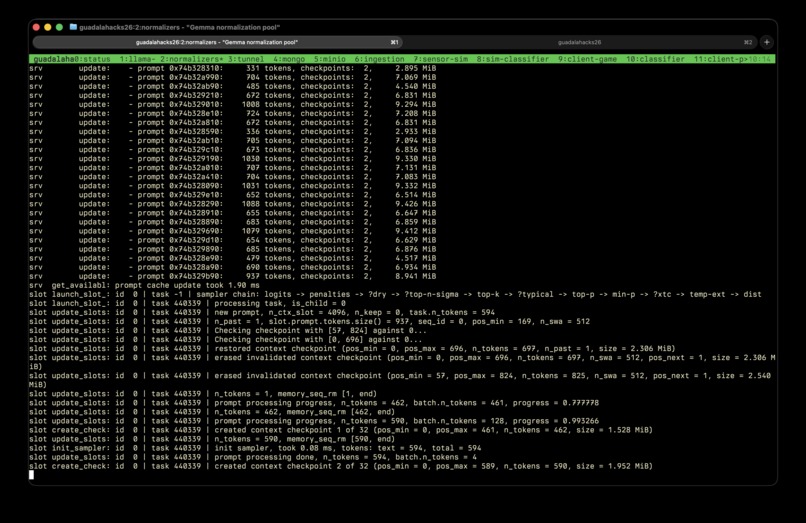
Task: Click the "restored context checkpoint" log line
Action: click(353, 349)
